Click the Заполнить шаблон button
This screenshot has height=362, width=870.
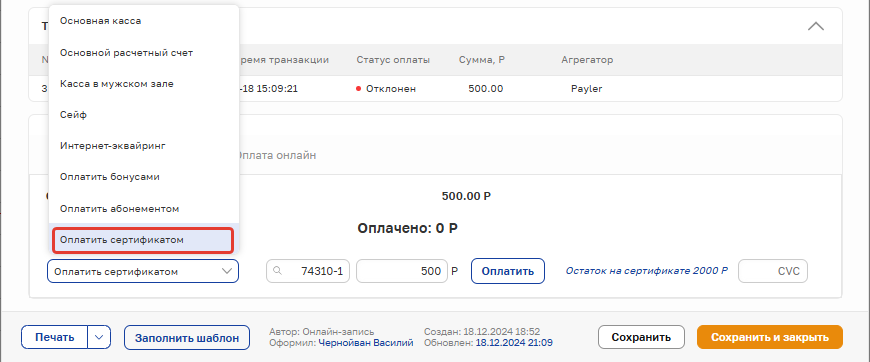(187, 337)
